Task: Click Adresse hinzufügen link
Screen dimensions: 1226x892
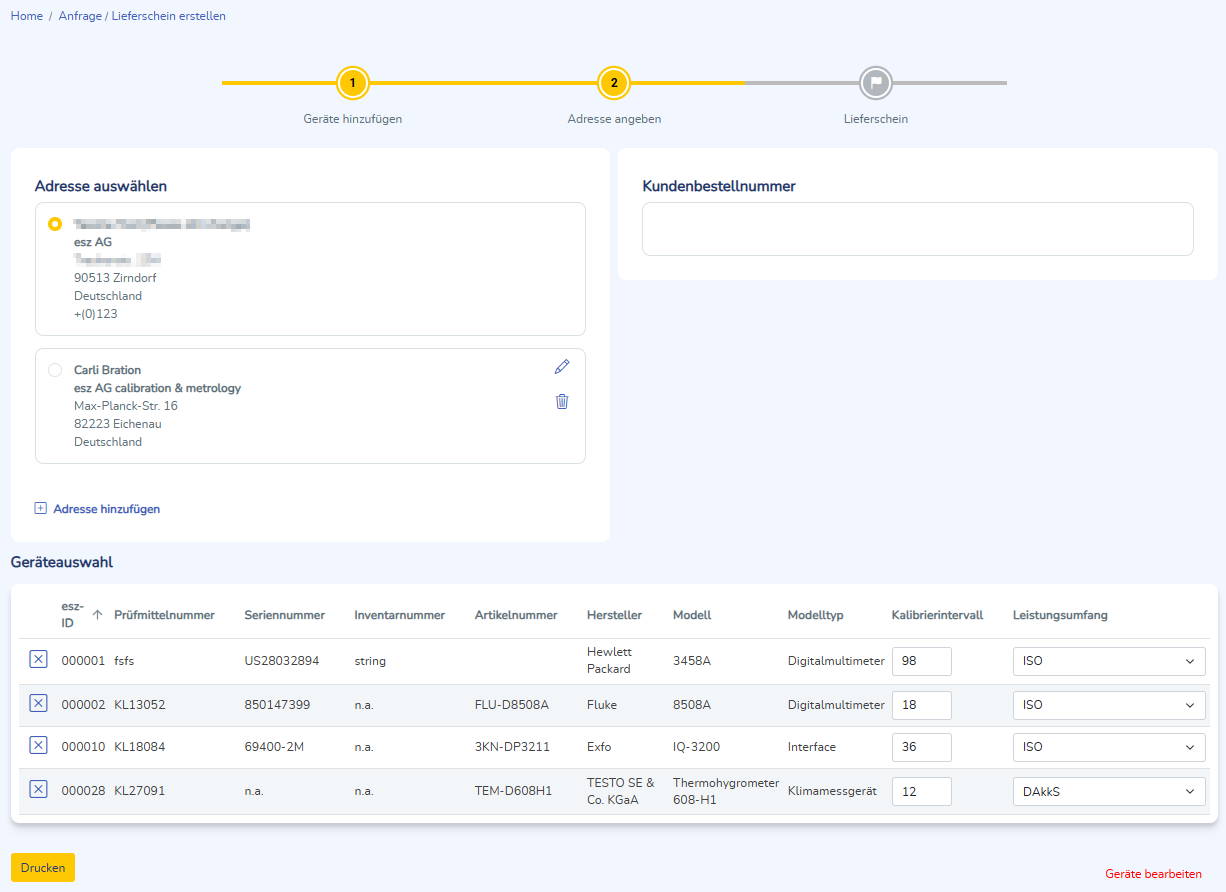Action: pyautogui.click(x=106, y=509)
